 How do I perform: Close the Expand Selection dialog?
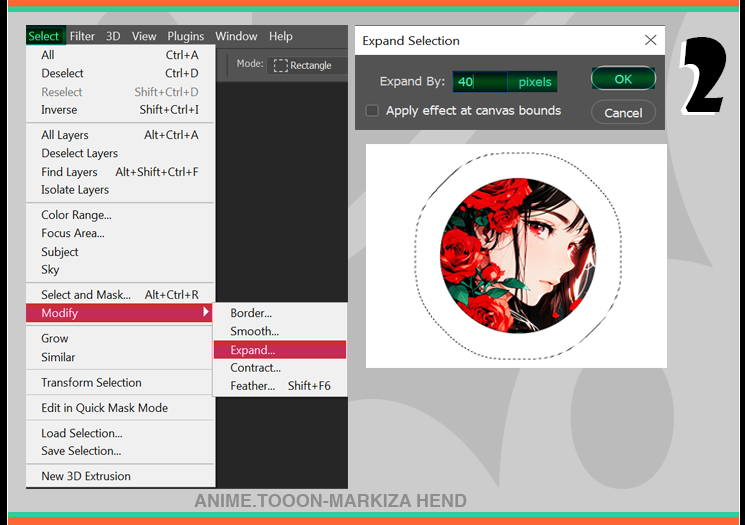pyautogui.click(x=650, y=40)
